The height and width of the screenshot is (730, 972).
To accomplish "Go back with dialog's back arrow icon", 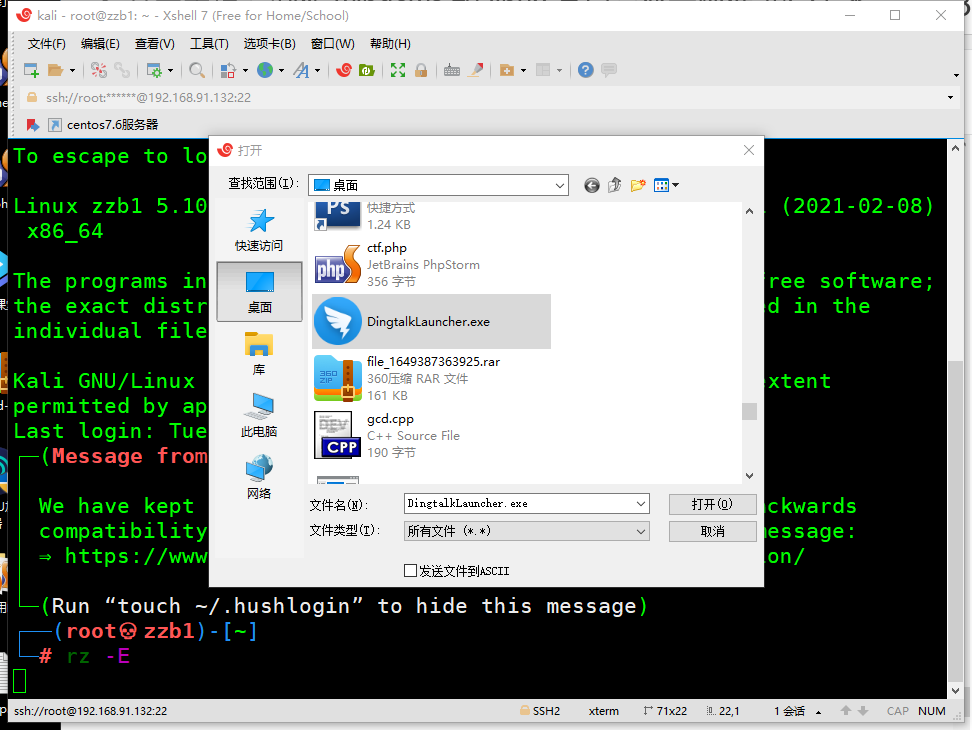I will pyautogui.click(x=592, y=185).
